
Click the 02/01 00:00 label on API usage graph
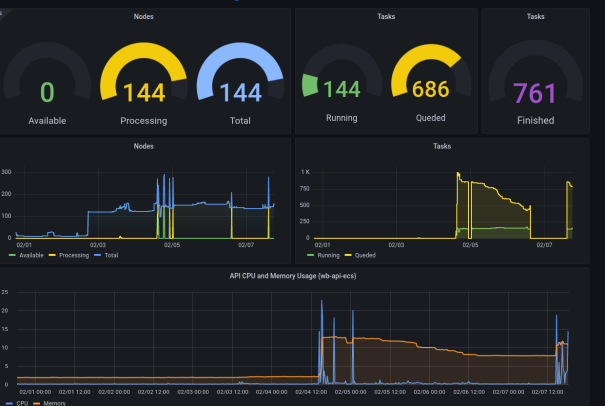tap(35, 392)
